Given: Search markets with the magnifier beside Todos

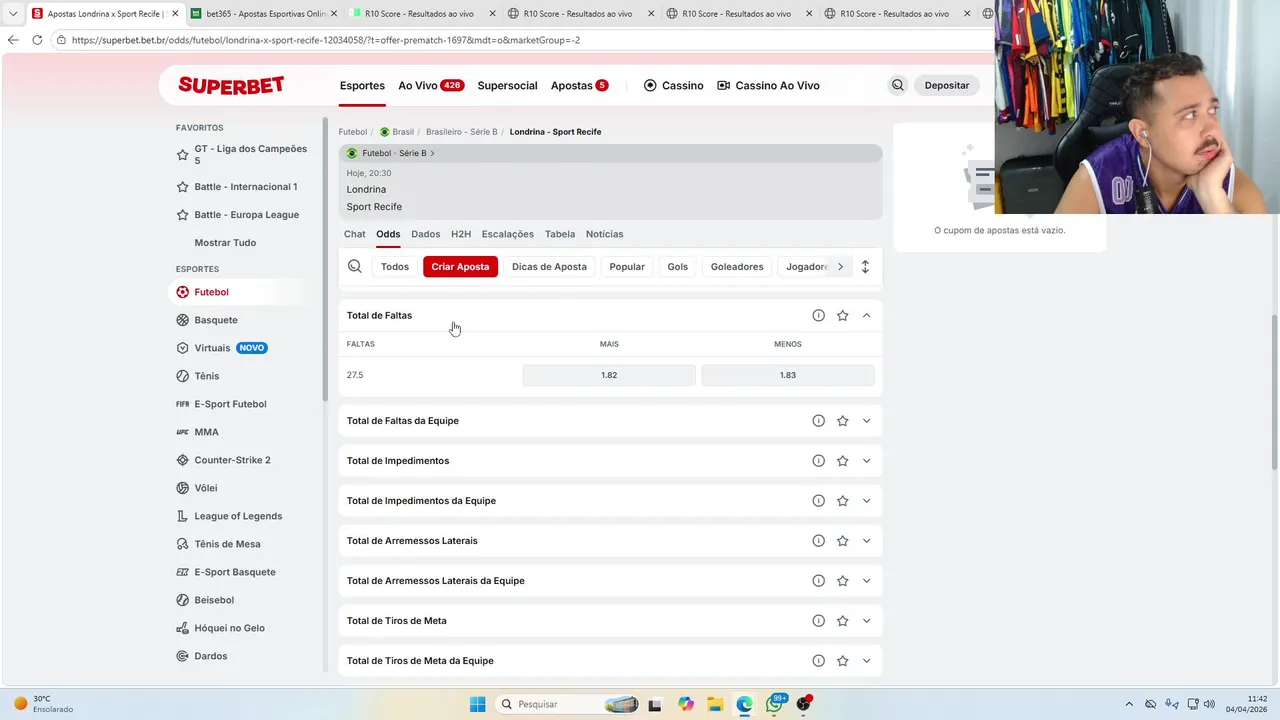Looking at the screenshot, I should [354, 266].
